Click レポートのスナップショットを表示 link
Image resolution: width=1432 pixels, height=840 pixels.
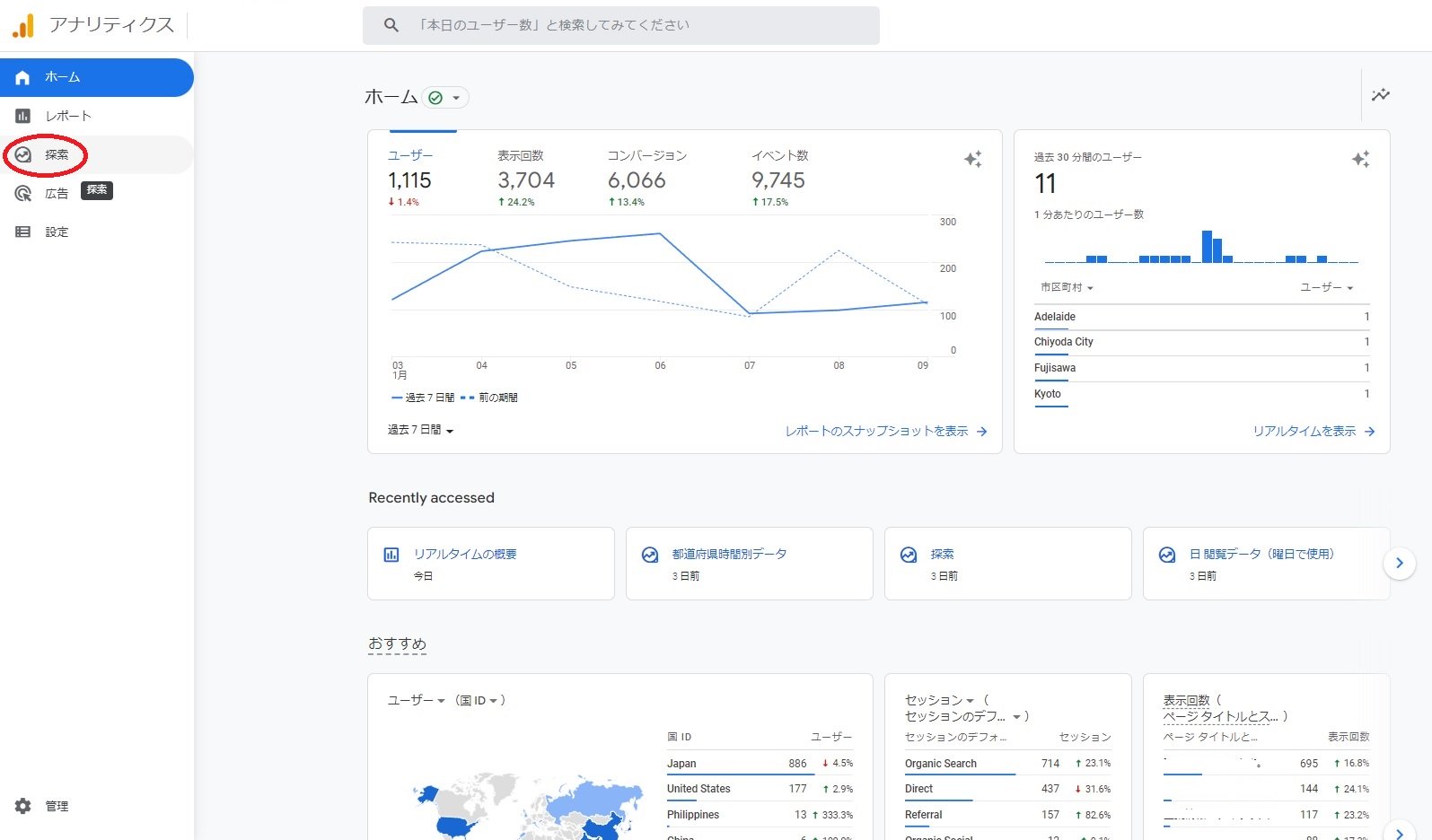click(x=885, y=432)
